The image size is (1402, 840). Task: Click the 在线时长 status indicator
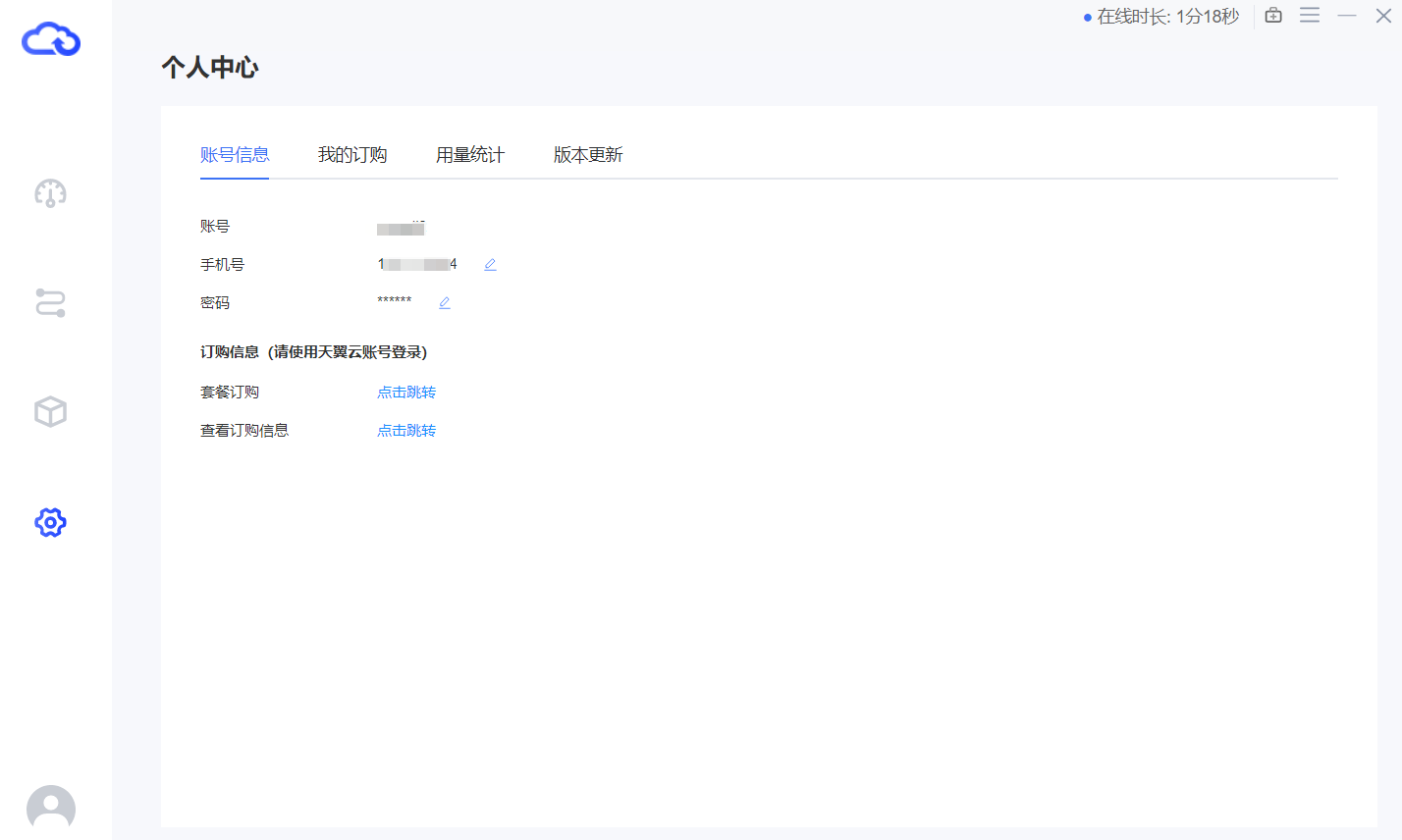point(1162,17)
